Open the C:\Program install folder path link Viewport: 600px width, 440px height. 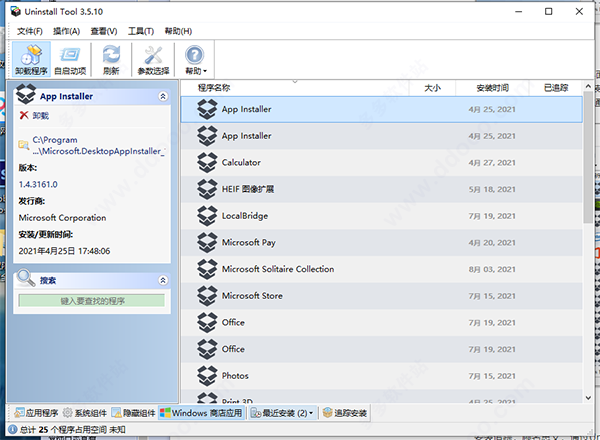(x=98, y=145)
